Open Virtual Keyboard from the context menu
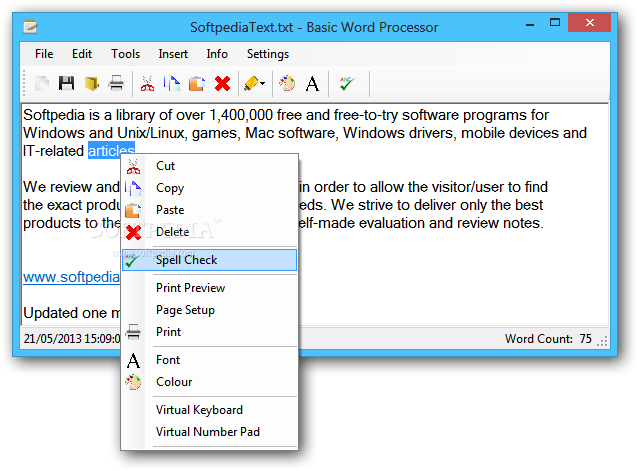This screenshot has width=638, height=471. click(x=210, y=410)
